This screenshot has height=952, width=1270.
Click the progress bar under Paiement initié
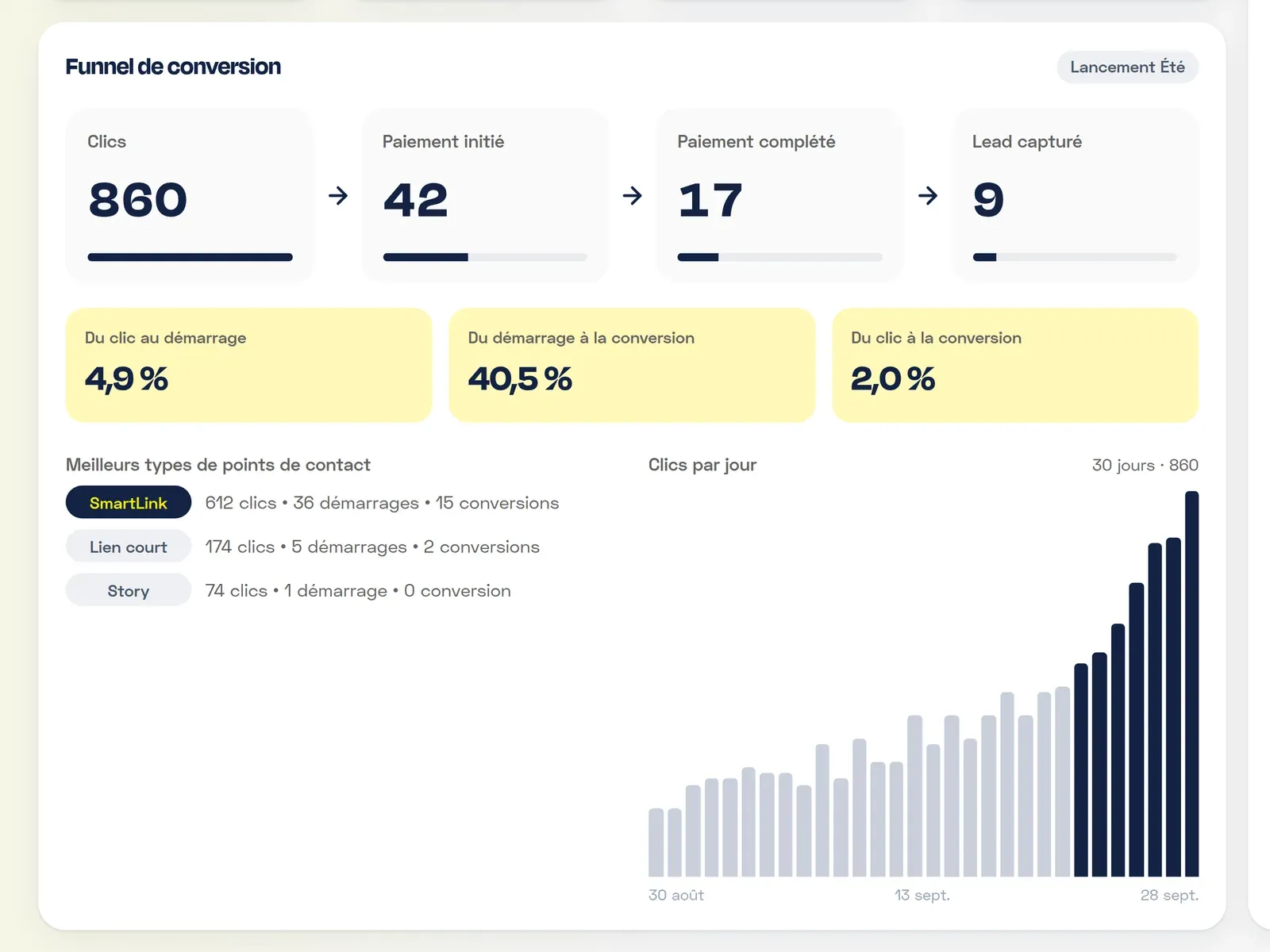coord(485,257)
